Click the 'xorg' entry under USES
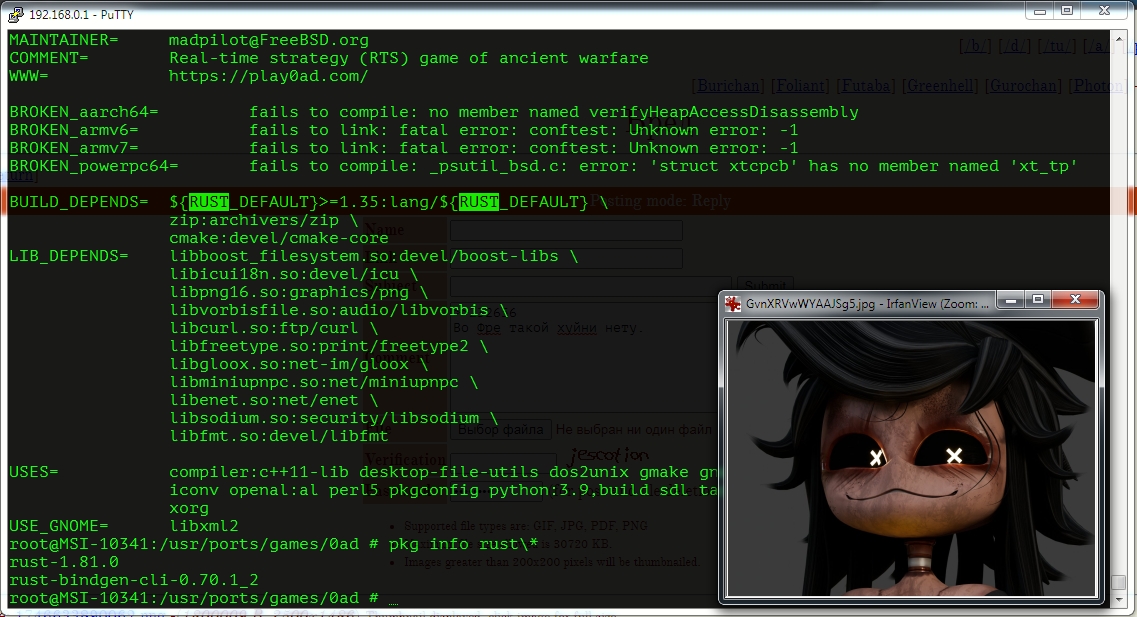This screenshot has width=1137, height=617. point(189,508)
